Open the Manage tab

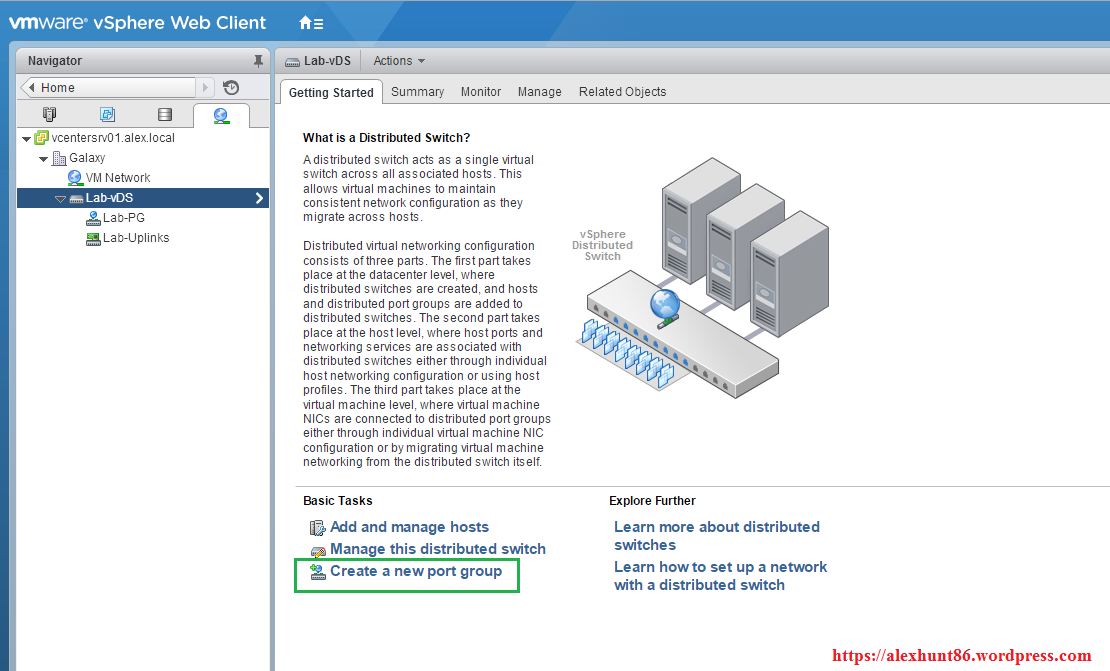tap(539, 92)
